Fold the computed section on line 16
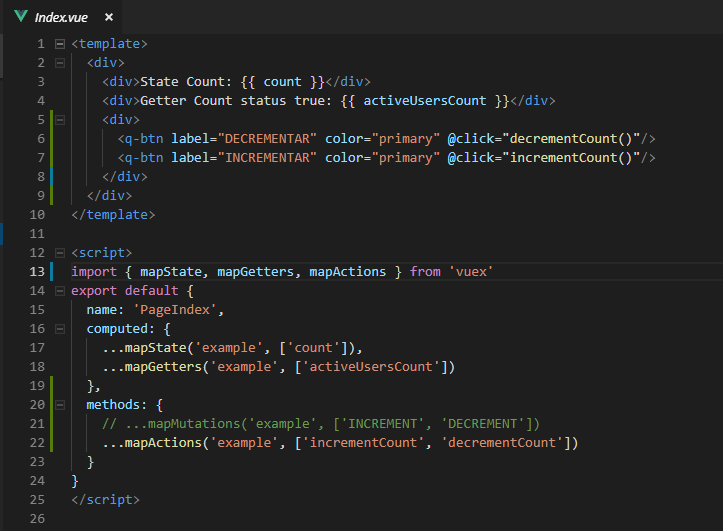723x531 pixels. click(x=61, y=329)
